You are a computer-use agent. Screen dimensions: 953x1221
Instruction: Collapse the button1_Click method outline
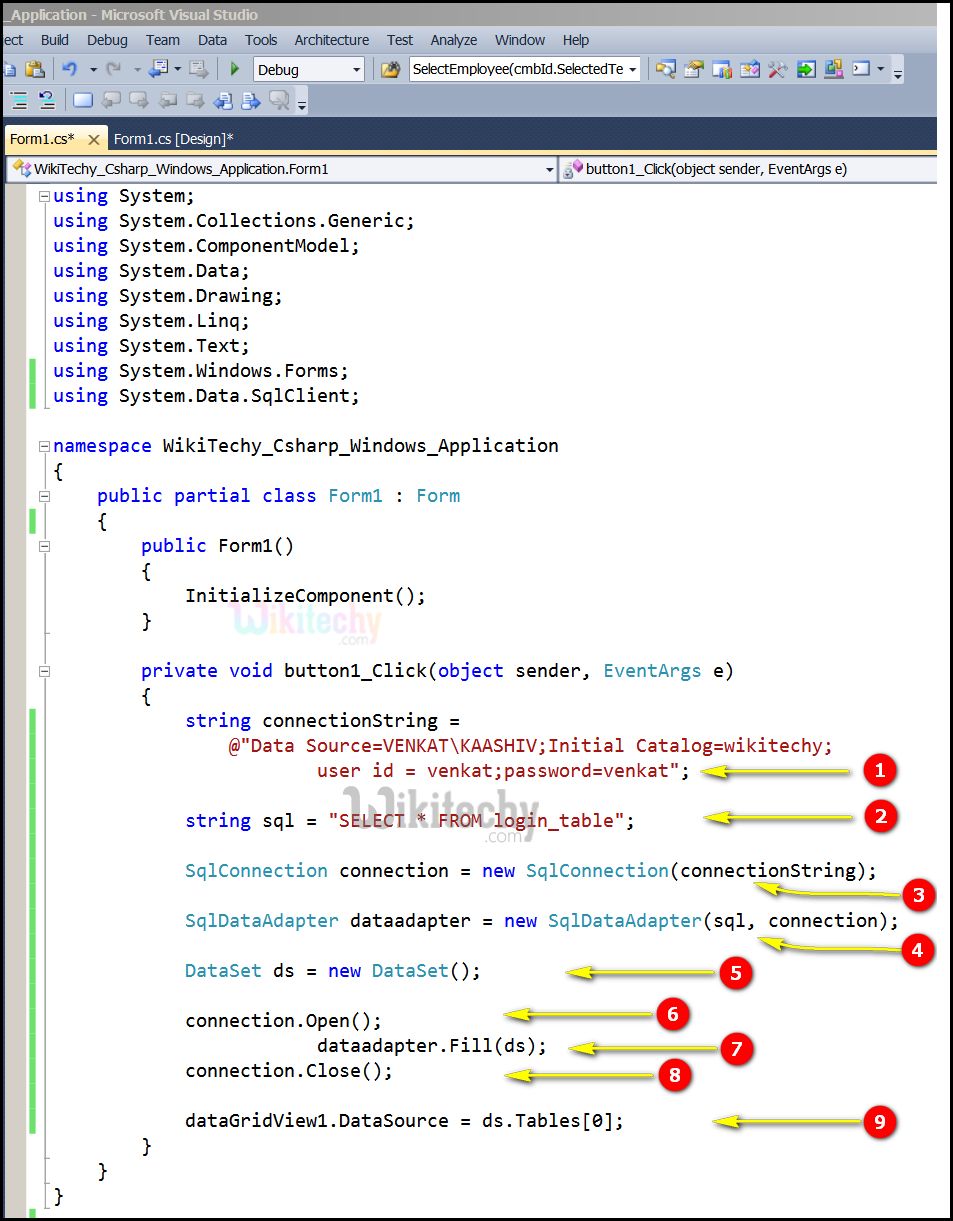43,671
